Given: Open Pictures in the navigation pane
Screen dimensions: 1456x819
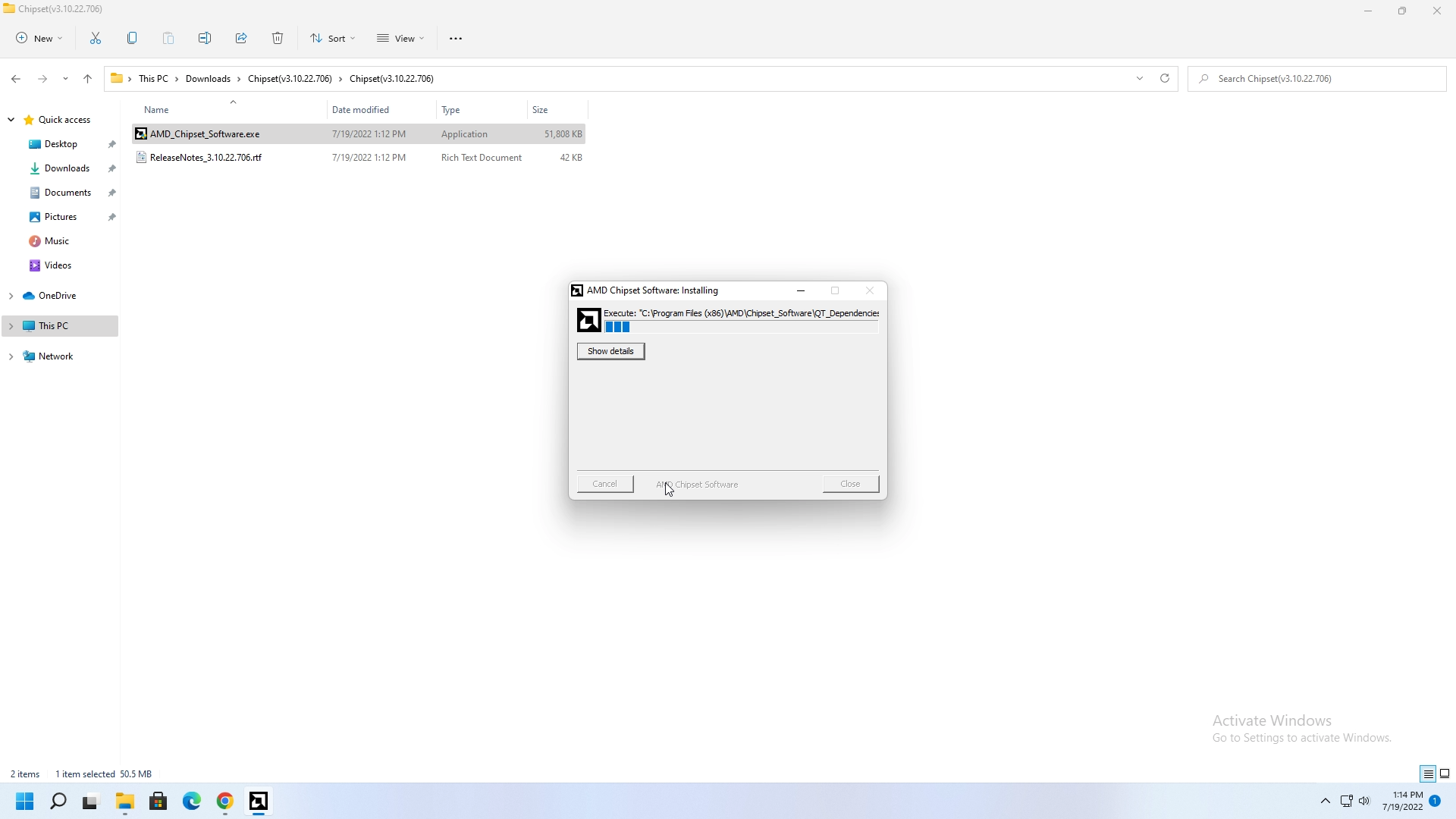Looking at the screenshot, I should click(x=61, y=217).
